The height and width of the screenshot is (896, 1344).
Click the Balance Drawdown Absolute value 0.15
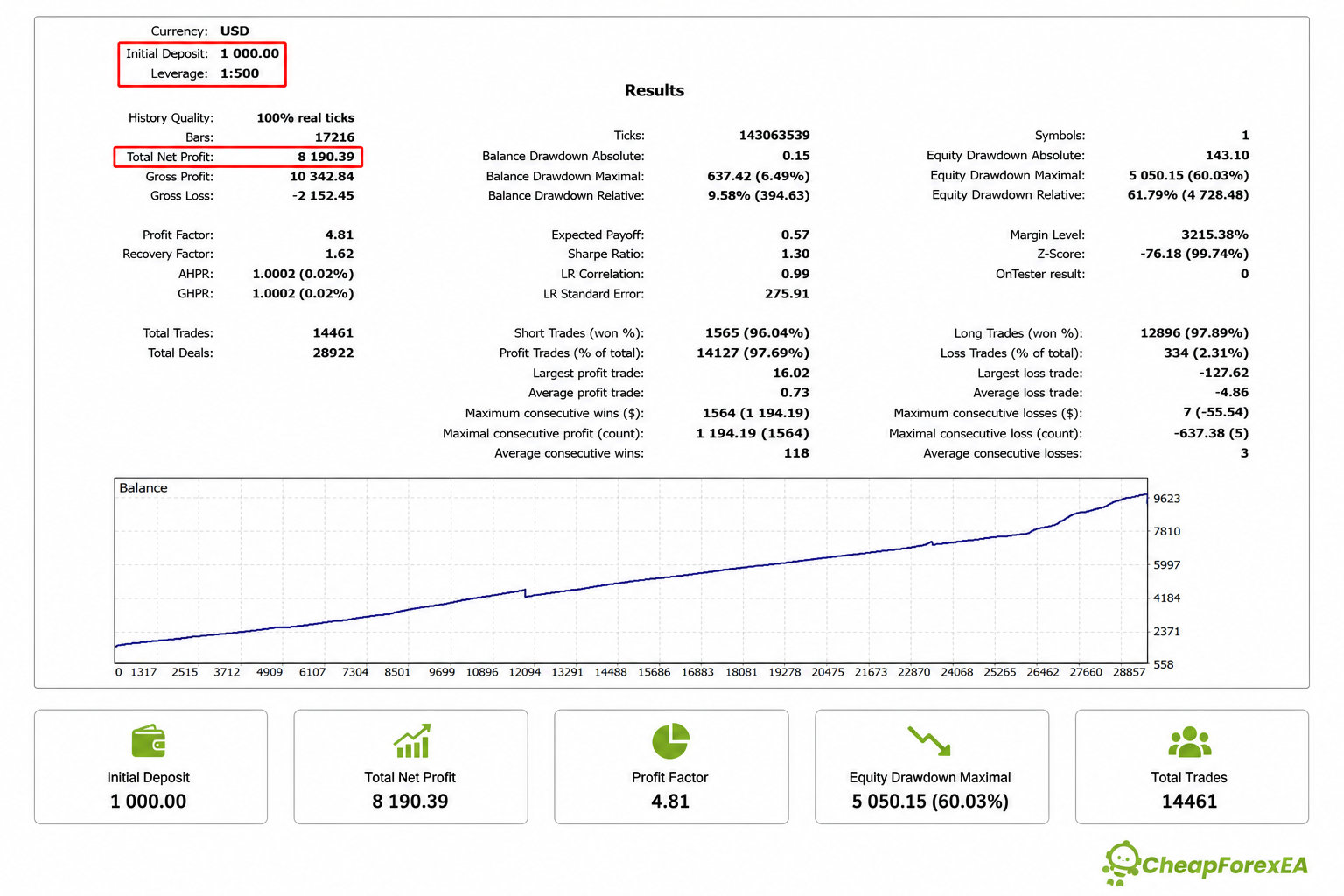tap(796, 156)
